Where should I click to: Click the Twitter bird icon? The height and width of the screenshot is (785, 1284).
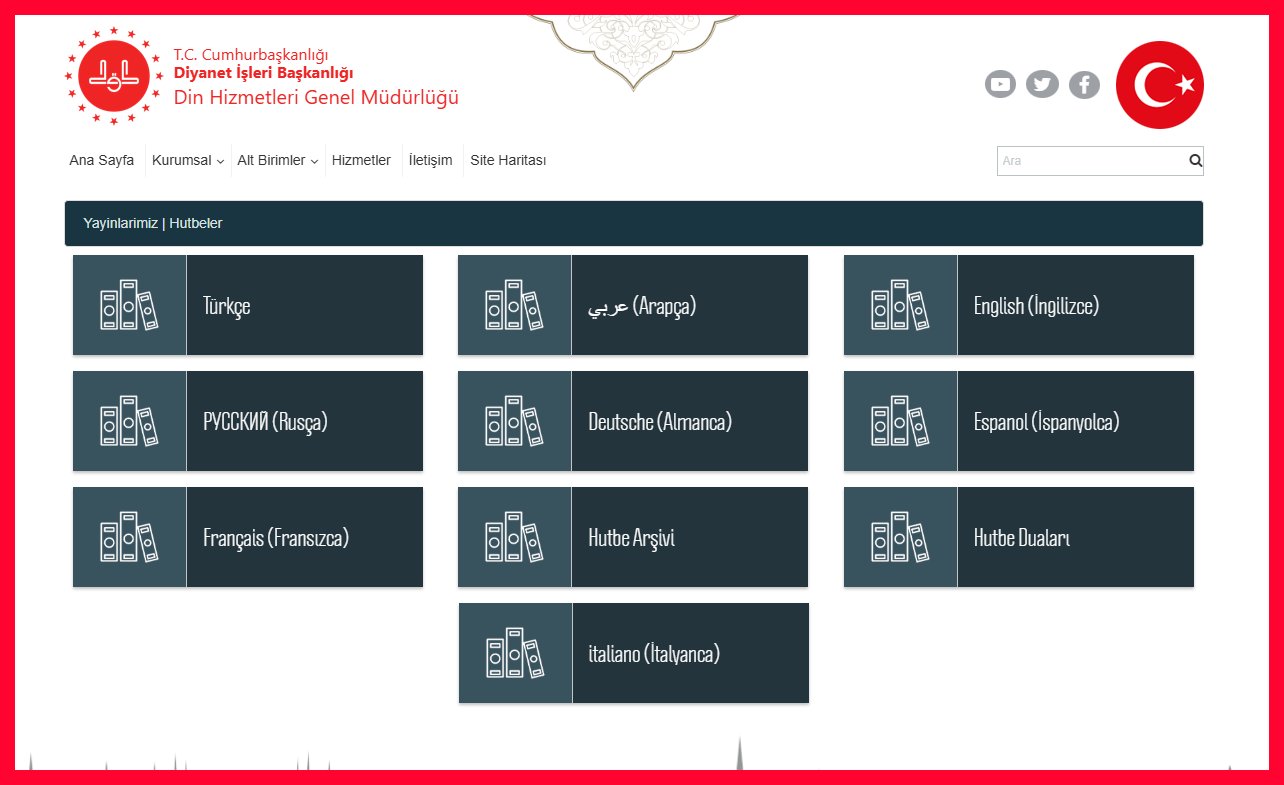pyautogui.click(x=1042, y=85)
